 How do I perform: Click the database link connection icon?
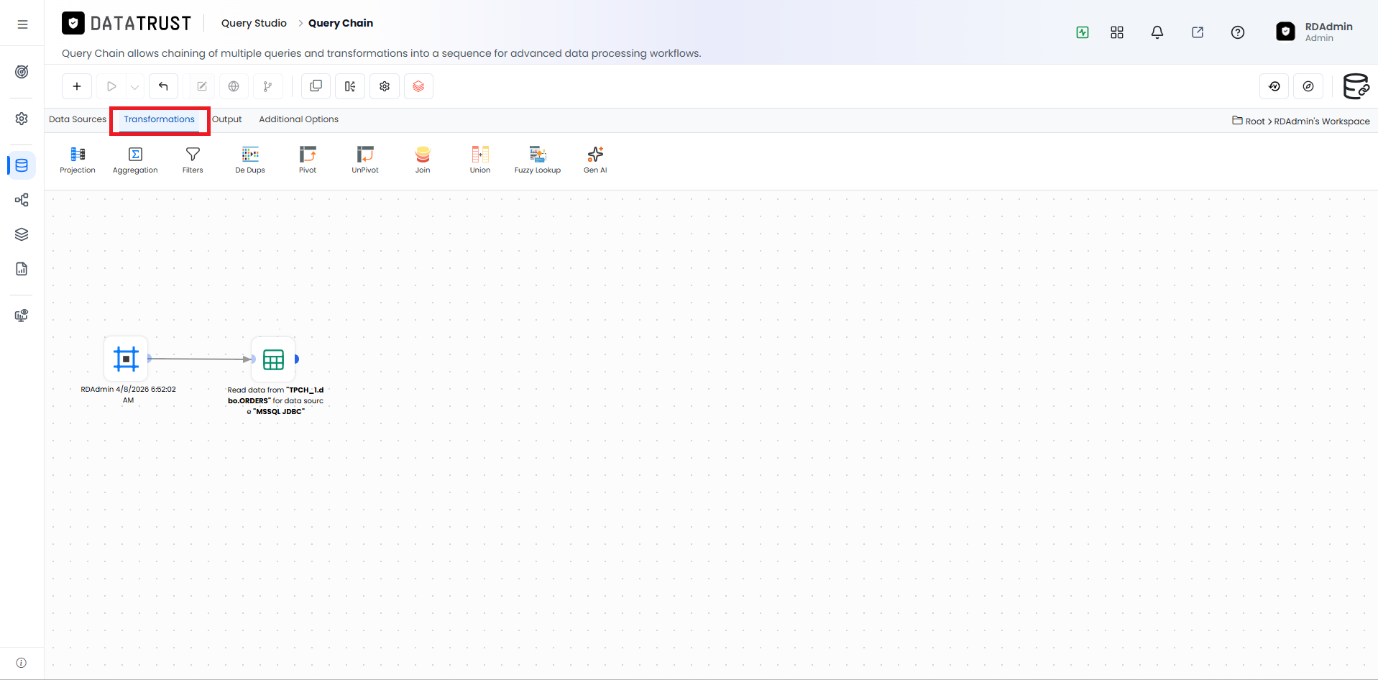click(x=1356, y=86)
